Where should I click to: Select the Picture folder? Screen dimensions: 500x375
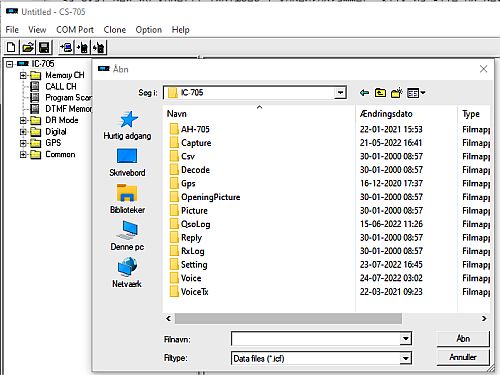(x=188, y=211)
